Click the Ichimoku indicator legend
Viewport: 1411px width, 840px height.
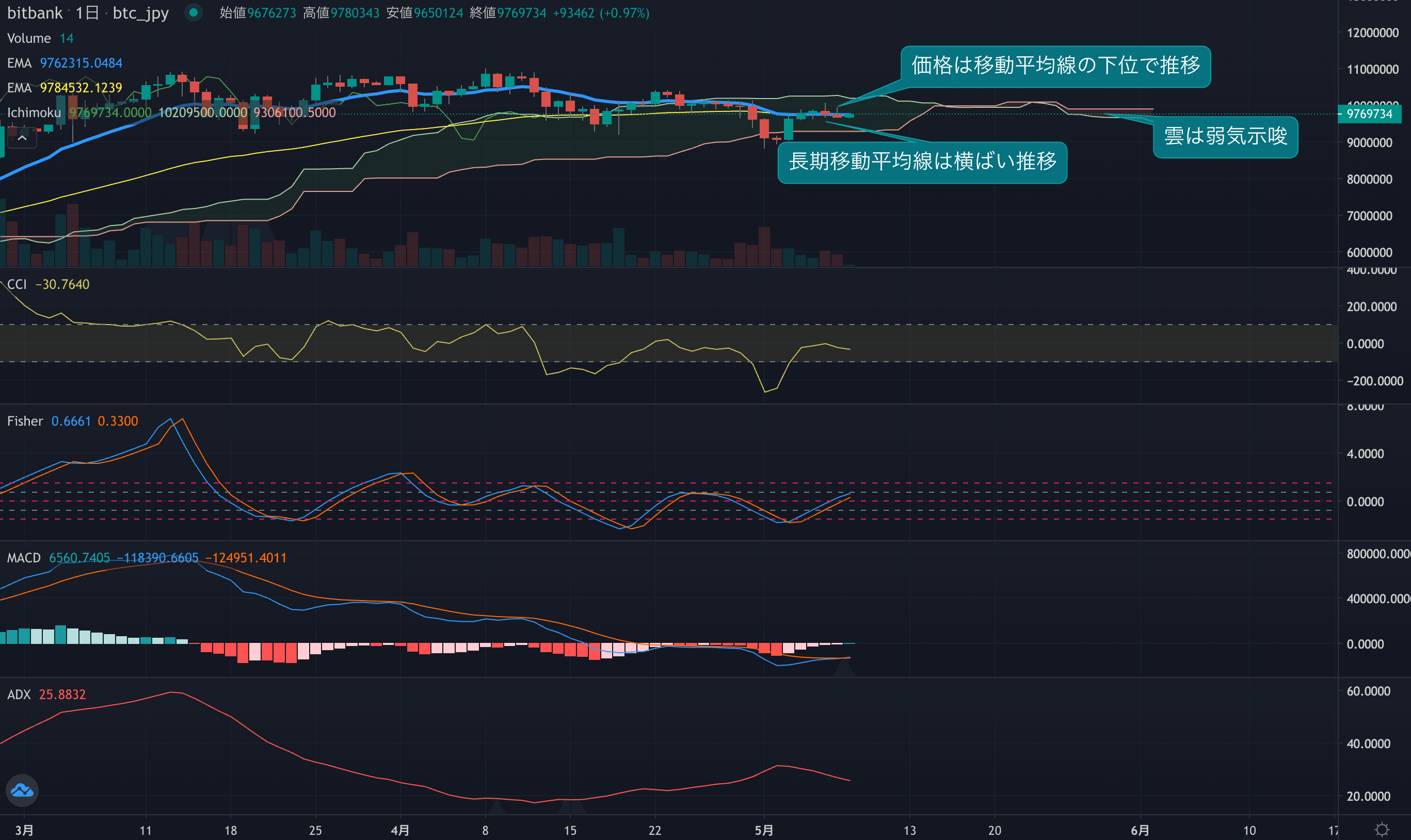coord(34,112)
